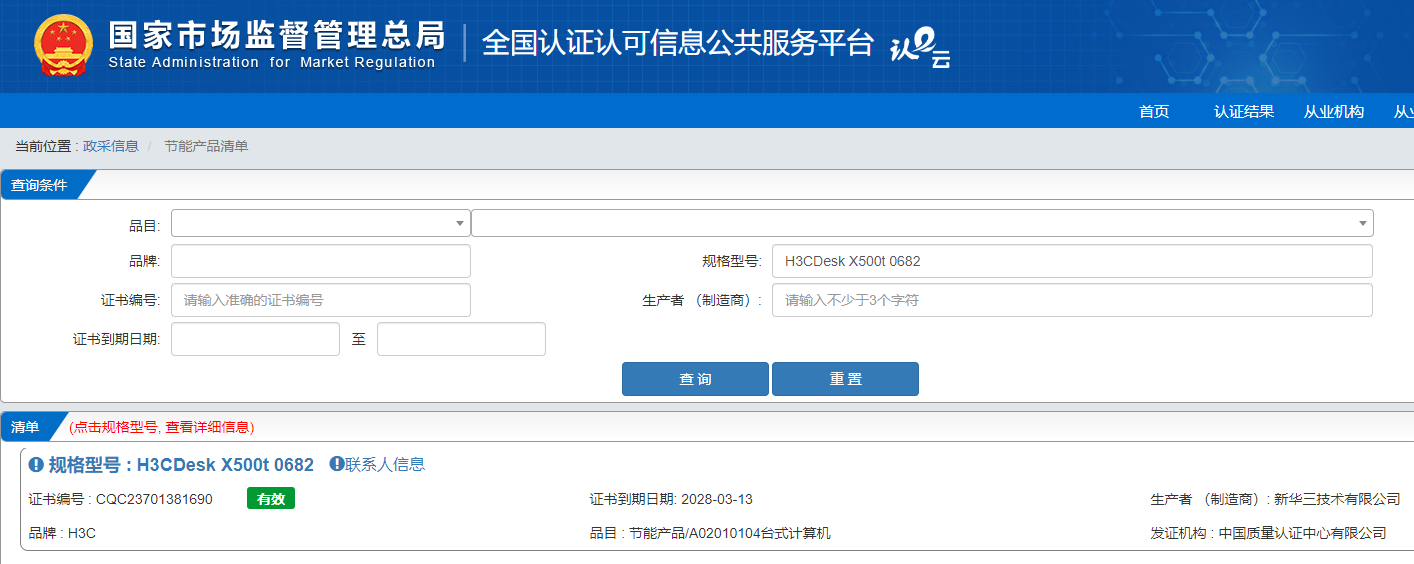Focus the 证书编号 input field

[x=321, y=300]
